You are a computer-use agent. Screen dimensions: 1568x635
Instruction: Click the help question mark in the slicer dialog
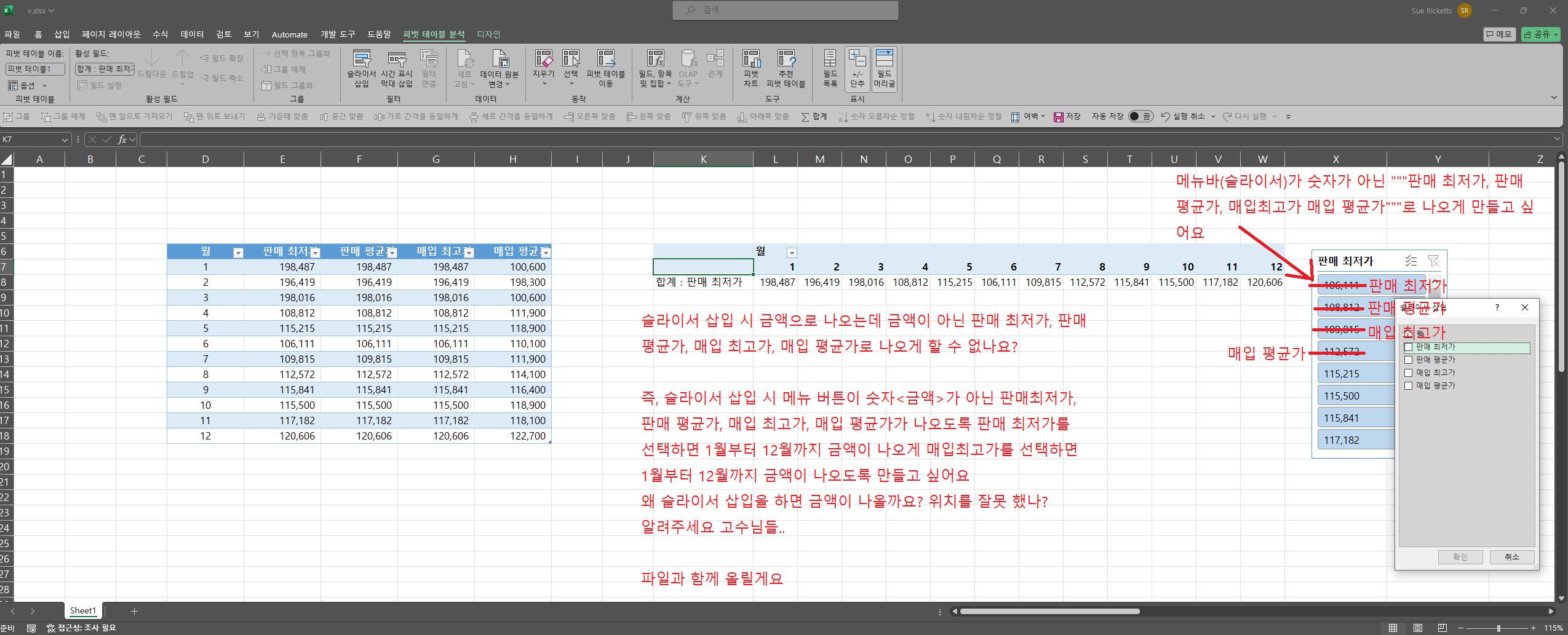point(1497,307)
